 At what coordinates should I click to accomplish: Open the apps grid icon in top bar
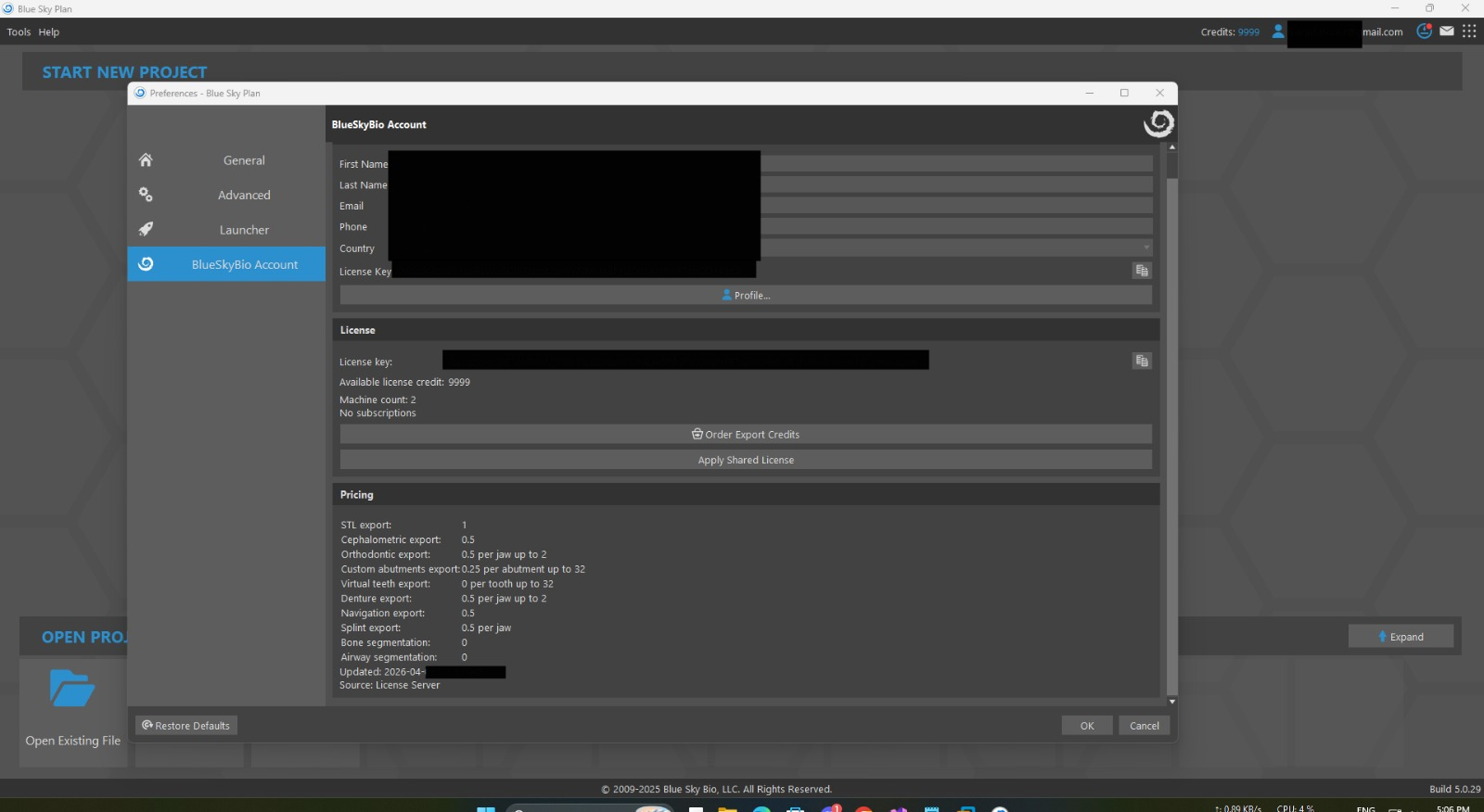click(1469, 32)
